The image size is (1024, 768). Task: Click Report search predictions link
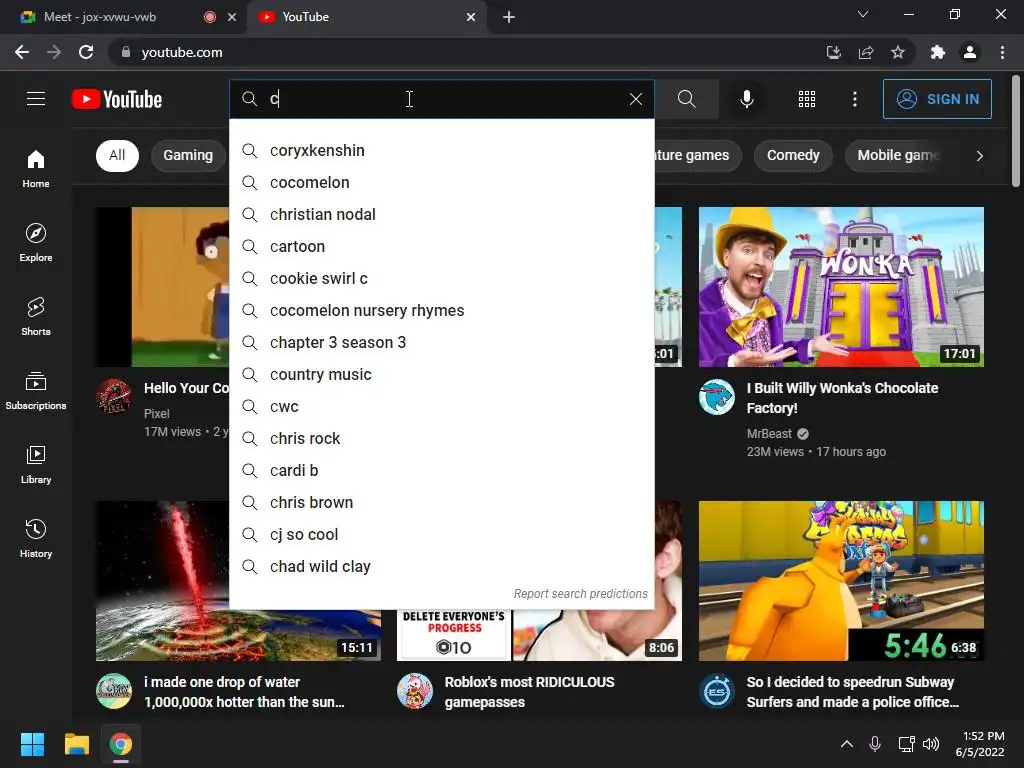pos(581,594)
